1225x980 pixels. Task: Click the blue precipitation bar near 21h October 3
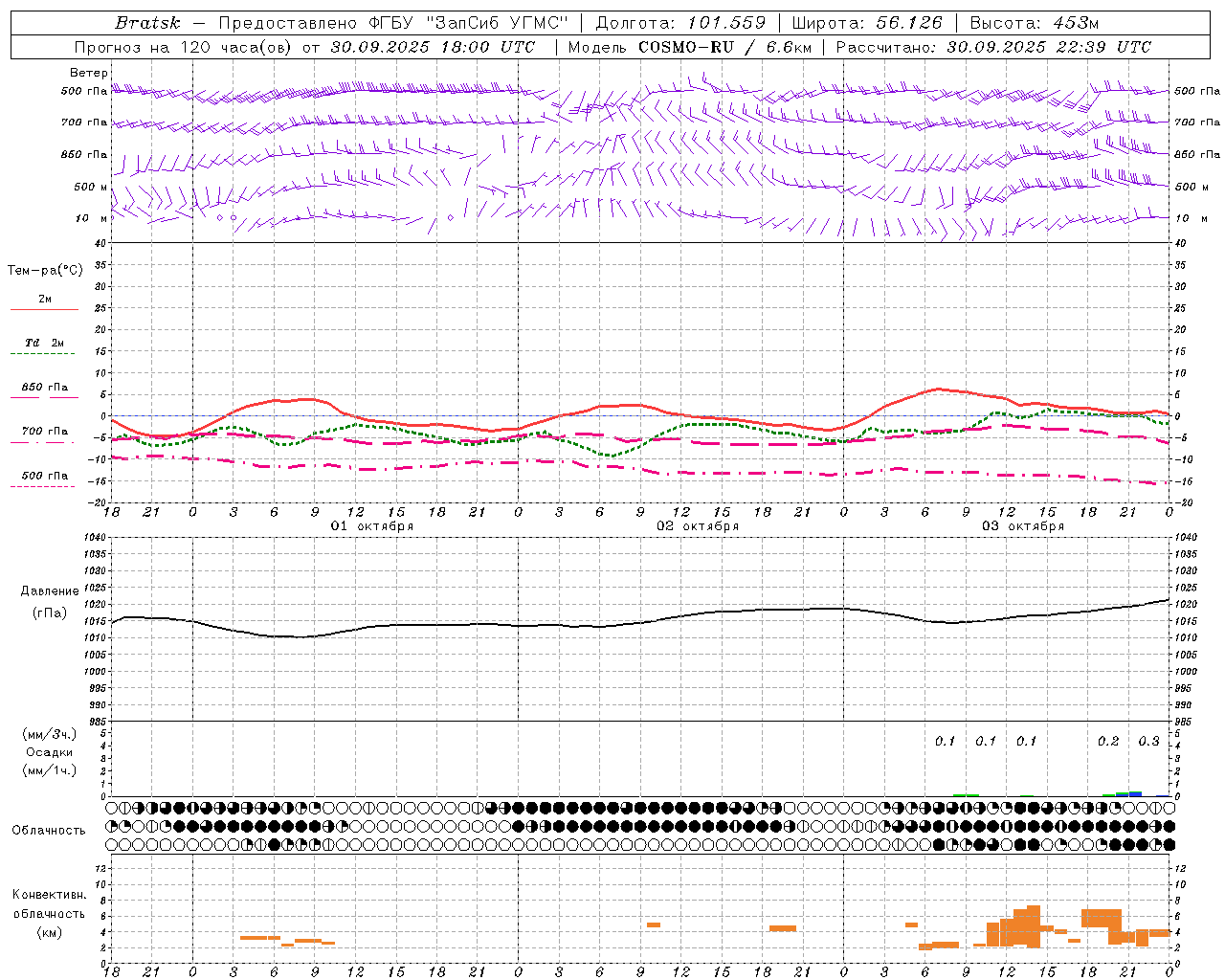pos(1135,793)
